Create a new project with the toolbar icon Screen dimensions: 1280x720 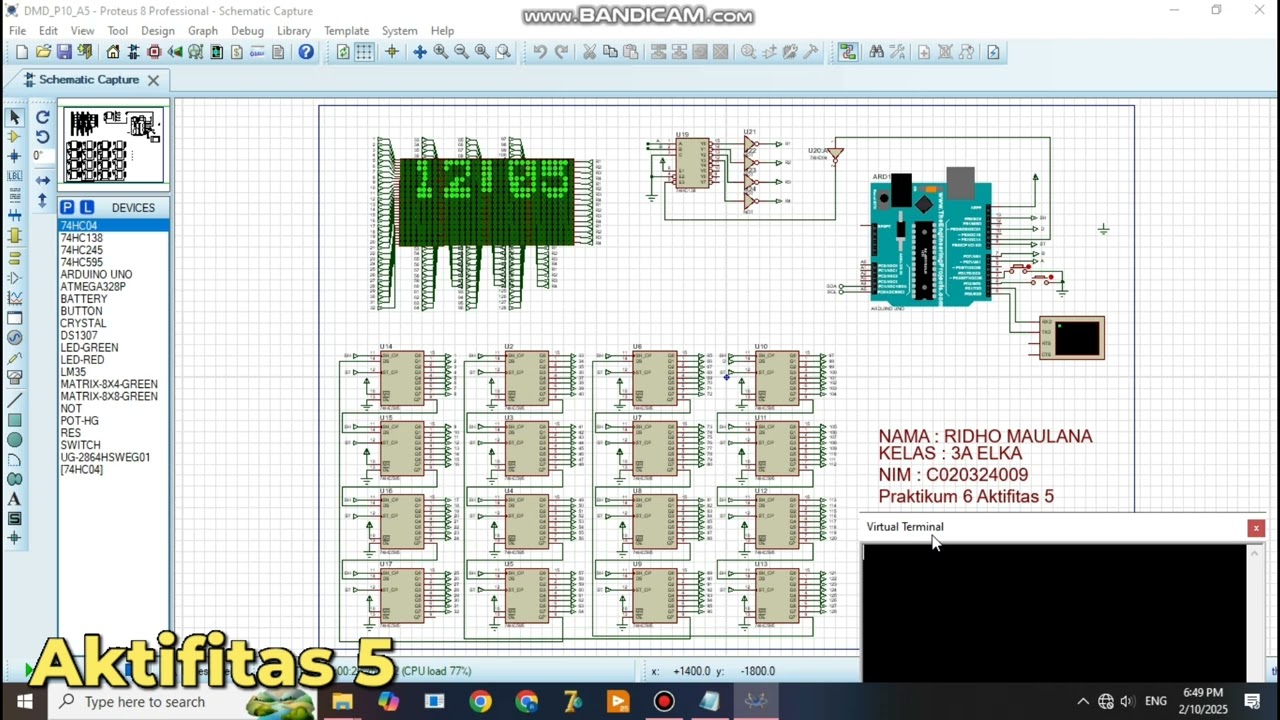pyautogui.click(x=22, y=52)
